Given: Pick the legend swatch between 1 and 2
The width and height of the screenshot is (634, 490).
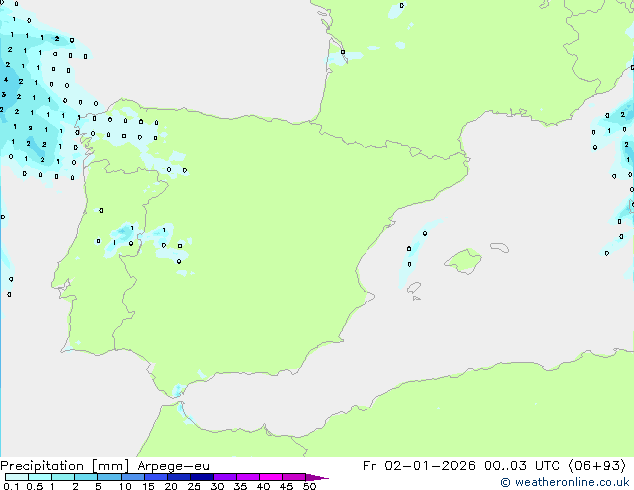Looking at the screenshot, I should pos(63,477).
